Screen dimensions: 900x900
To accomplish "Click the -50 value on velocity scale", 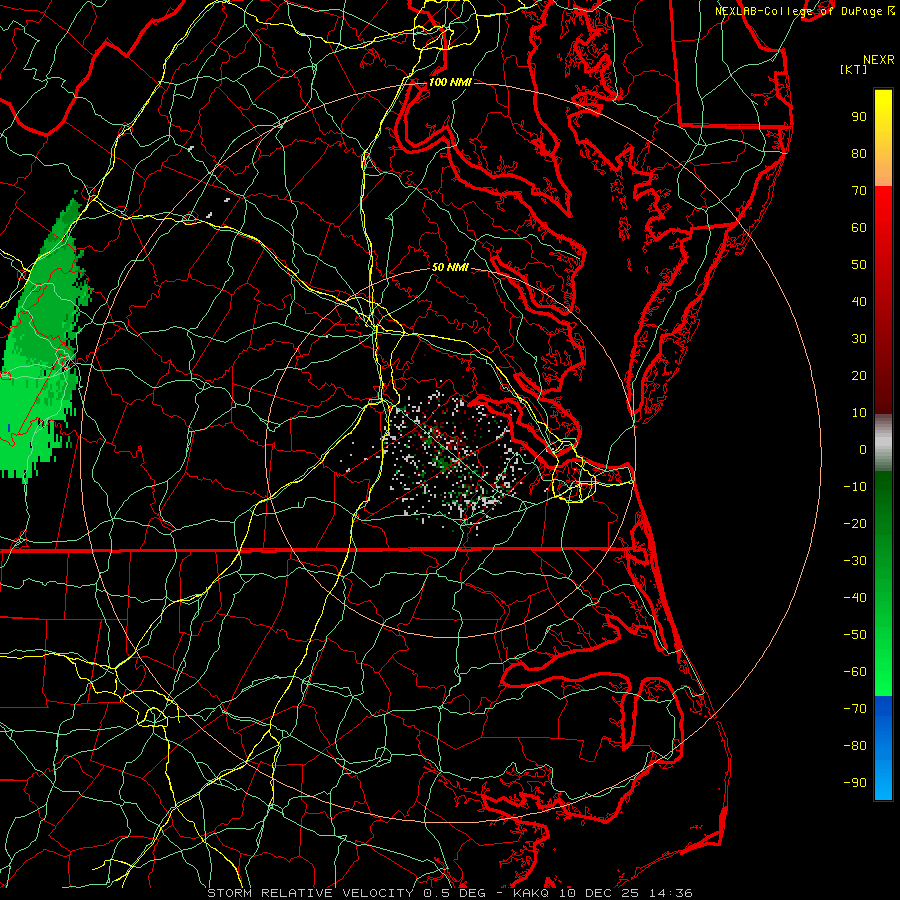I will pyautogui.click(x=855, y=635).
